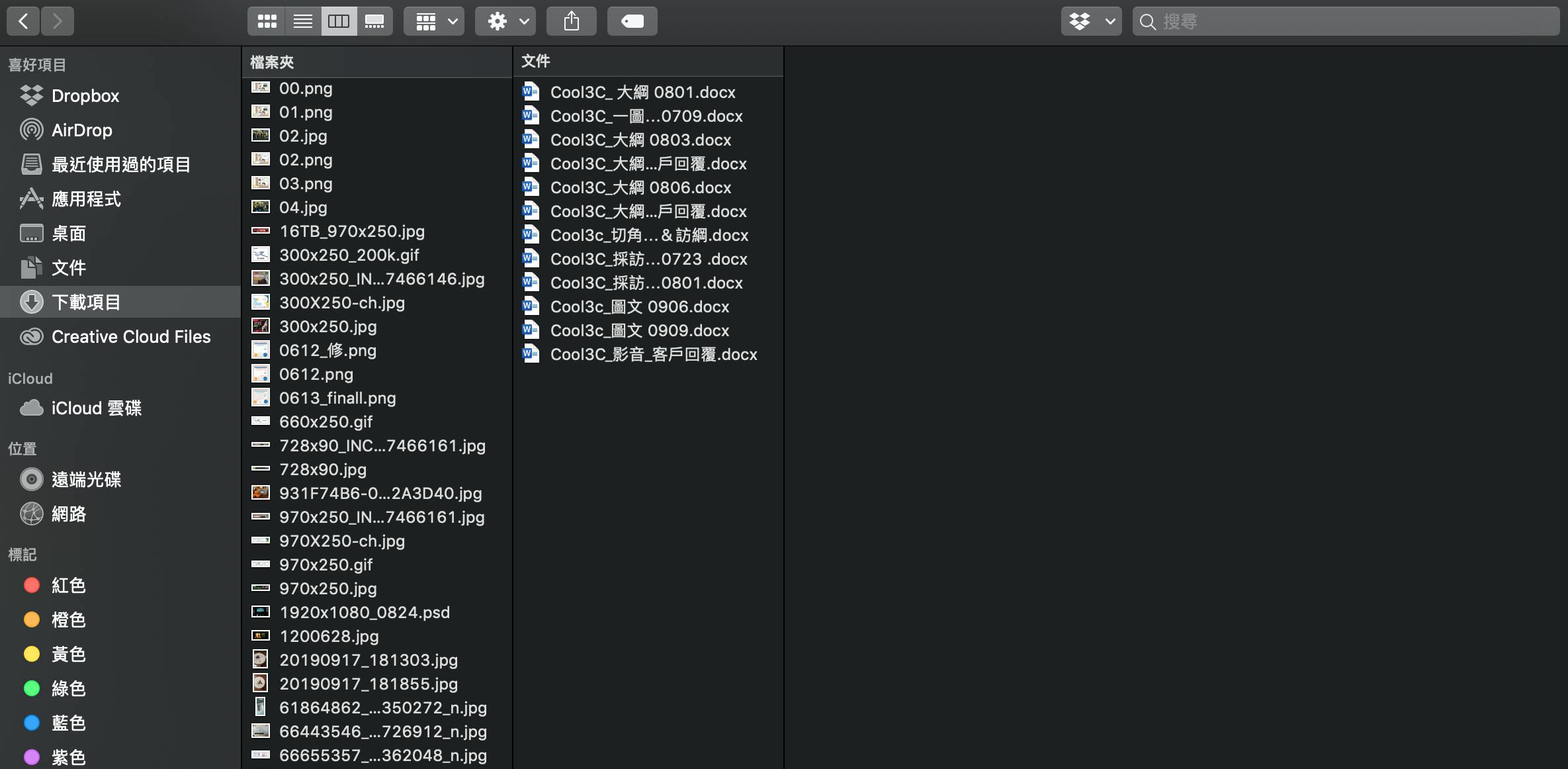Click the search input field
The image size is (1568, 769).
coord(1350,21)
